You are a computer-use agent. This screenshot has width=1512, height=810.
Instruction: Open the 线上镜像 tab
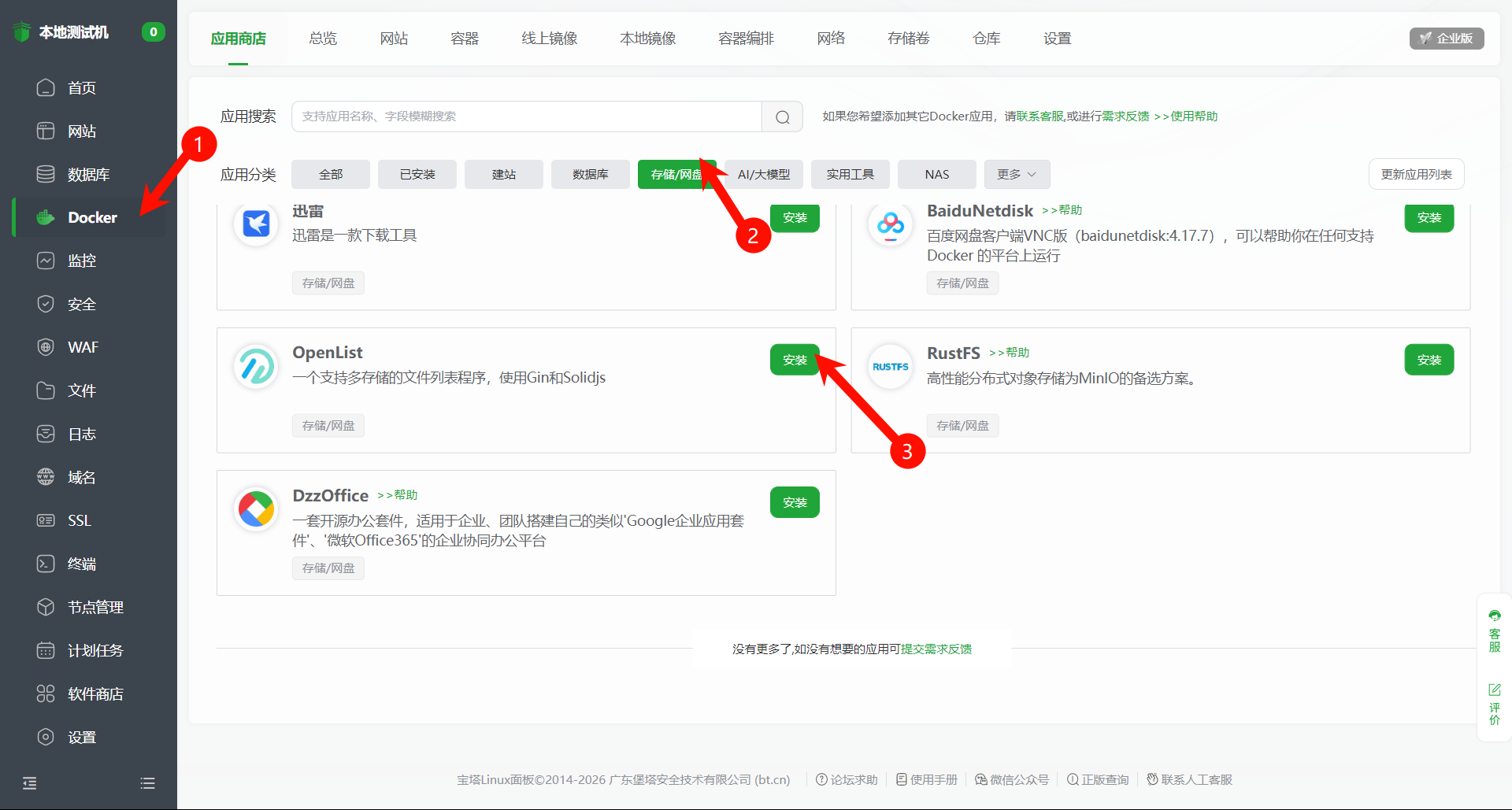point(549,37)
